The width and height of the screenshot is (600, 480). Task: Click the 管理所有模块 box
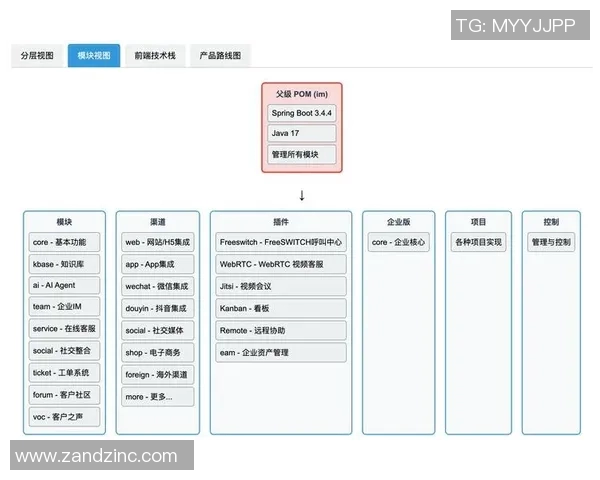point(302,154)
